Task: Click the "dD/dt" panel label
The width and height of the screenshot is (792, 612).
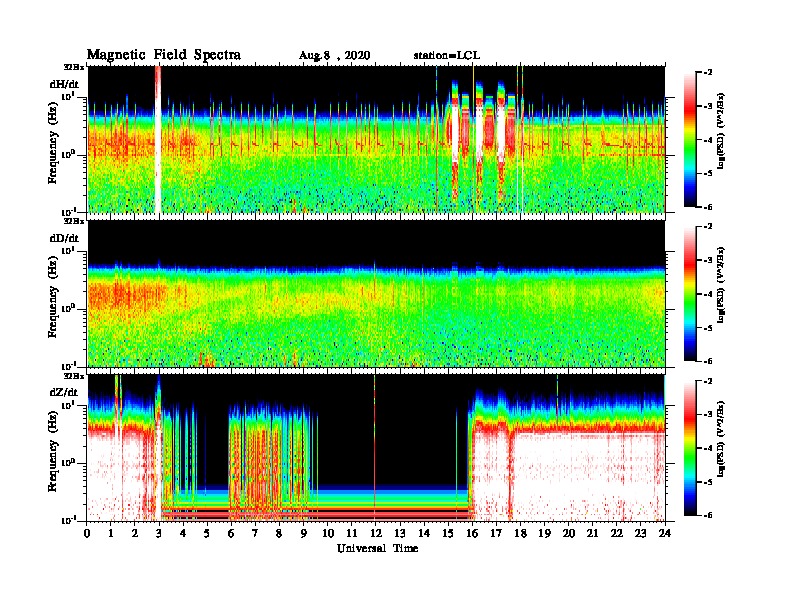Action: pyautogui.click(x=64, y=238)
